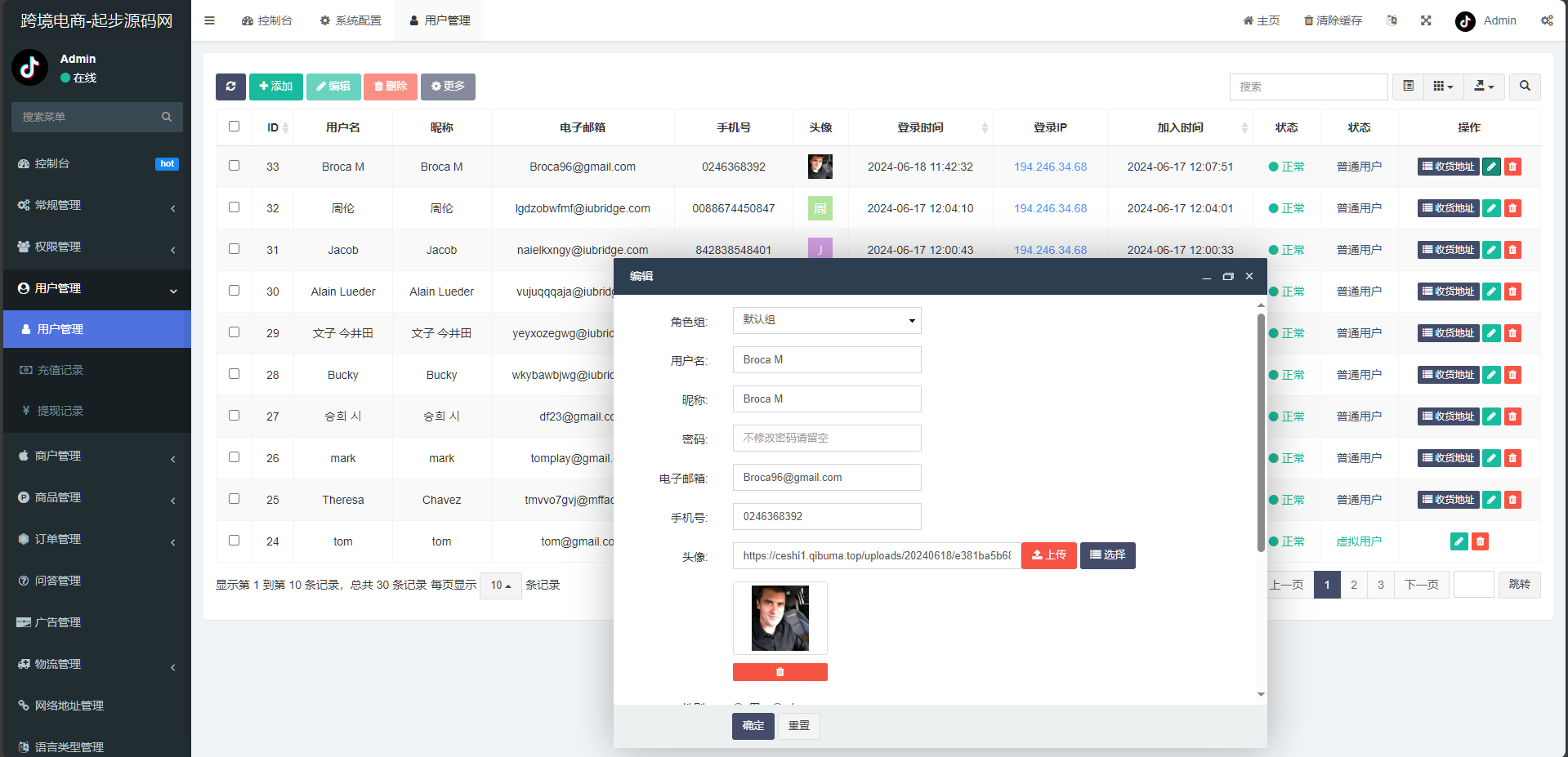
Task: Edit user Broca M with pencil icon
Action: 1491,167
